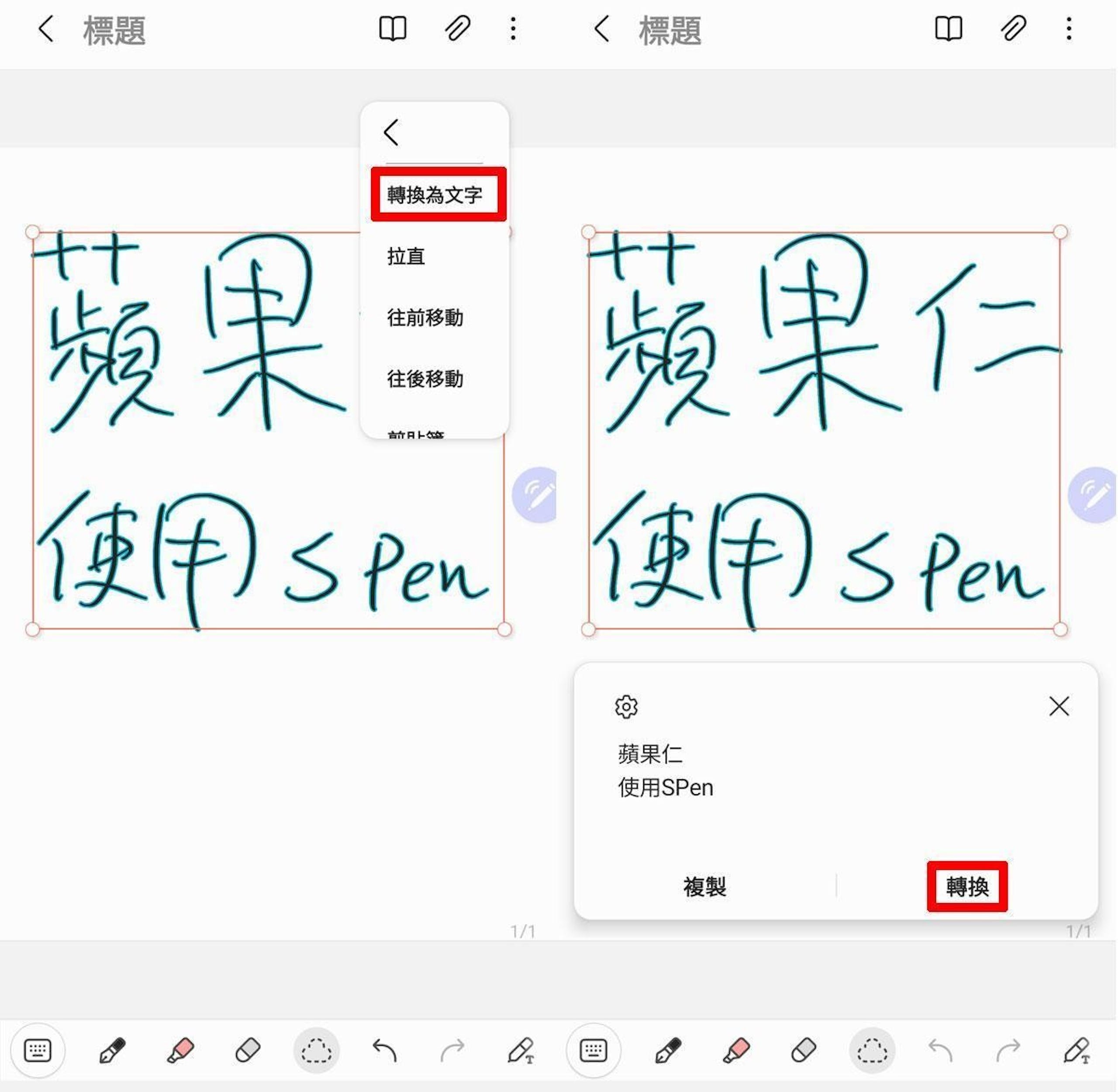Tap floating S Pen button on right screen
Image resolution: width=1118 pixels, height=1092 pixels.
[1092, 495]
